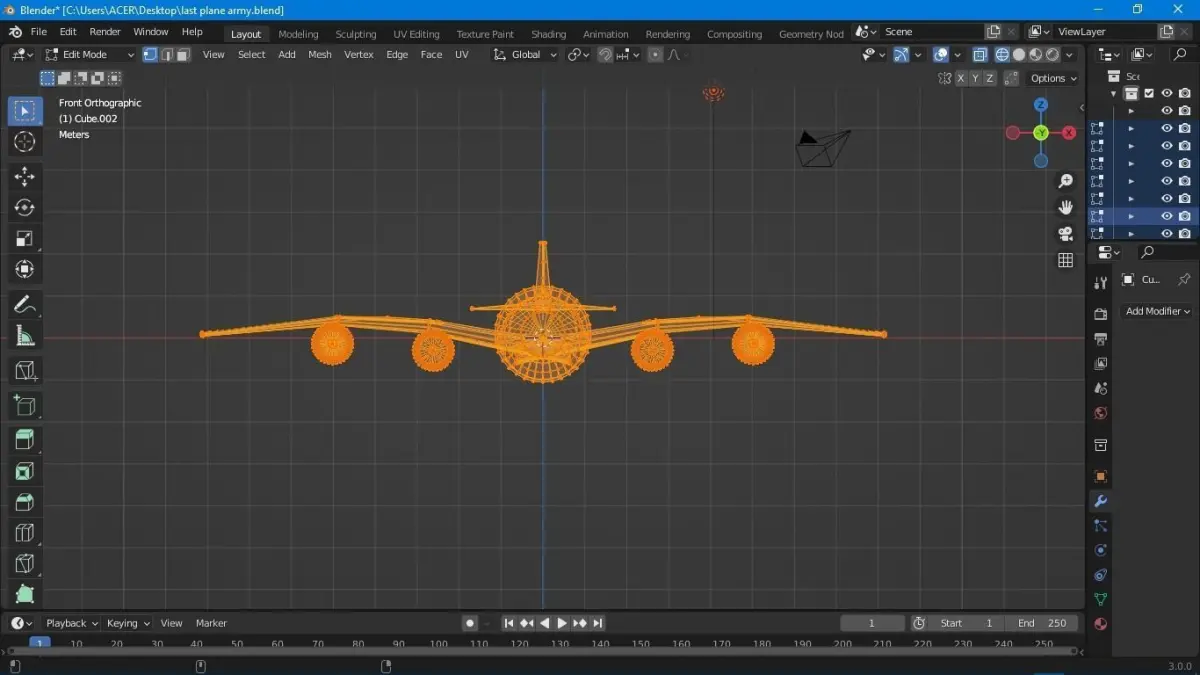Select the Inset Faces tool
1200x675 pixels.
point(25,471)
